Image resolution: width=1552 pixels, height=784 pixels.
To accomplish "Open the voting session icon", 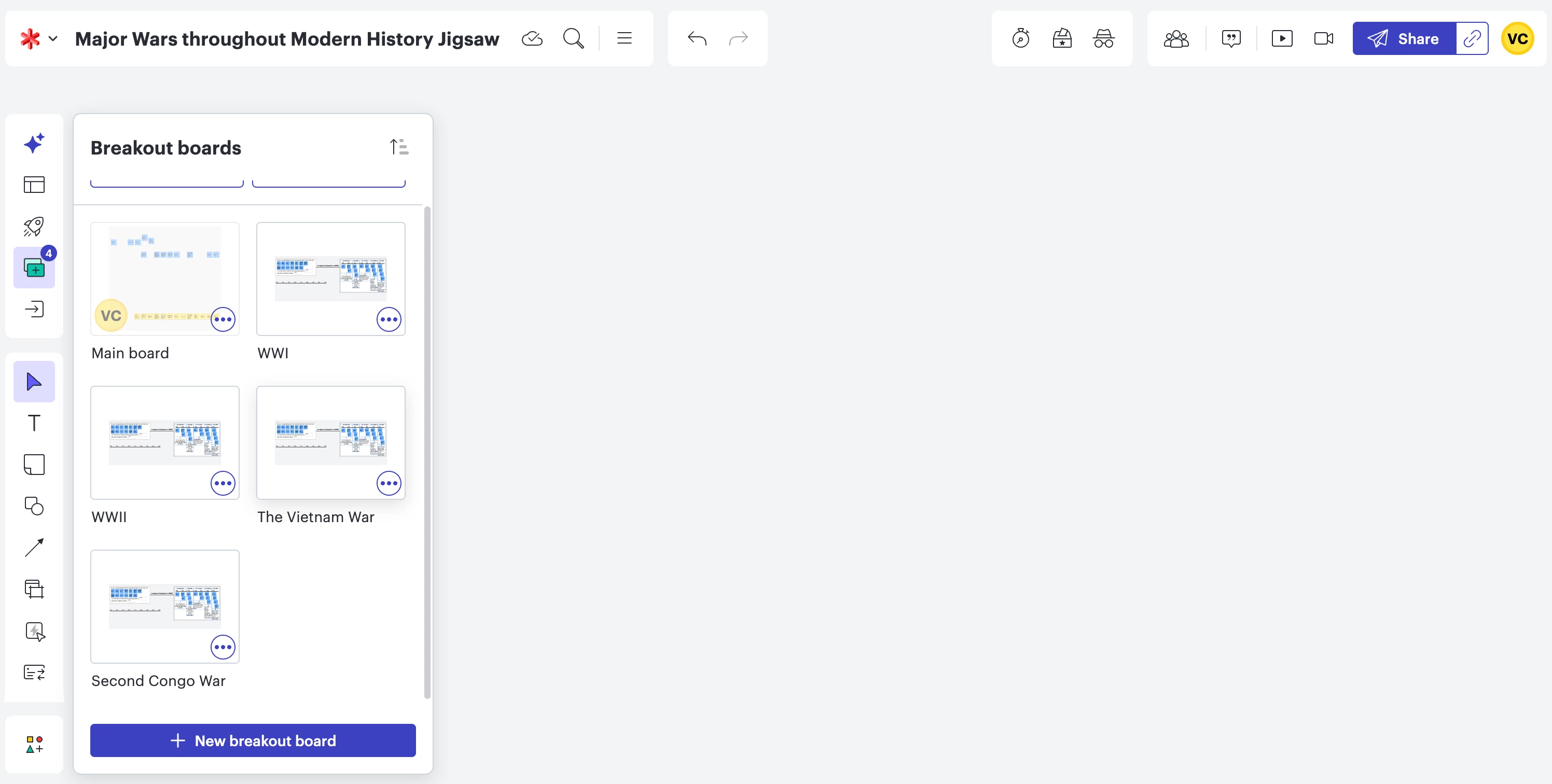I will tap(1062, 38).
